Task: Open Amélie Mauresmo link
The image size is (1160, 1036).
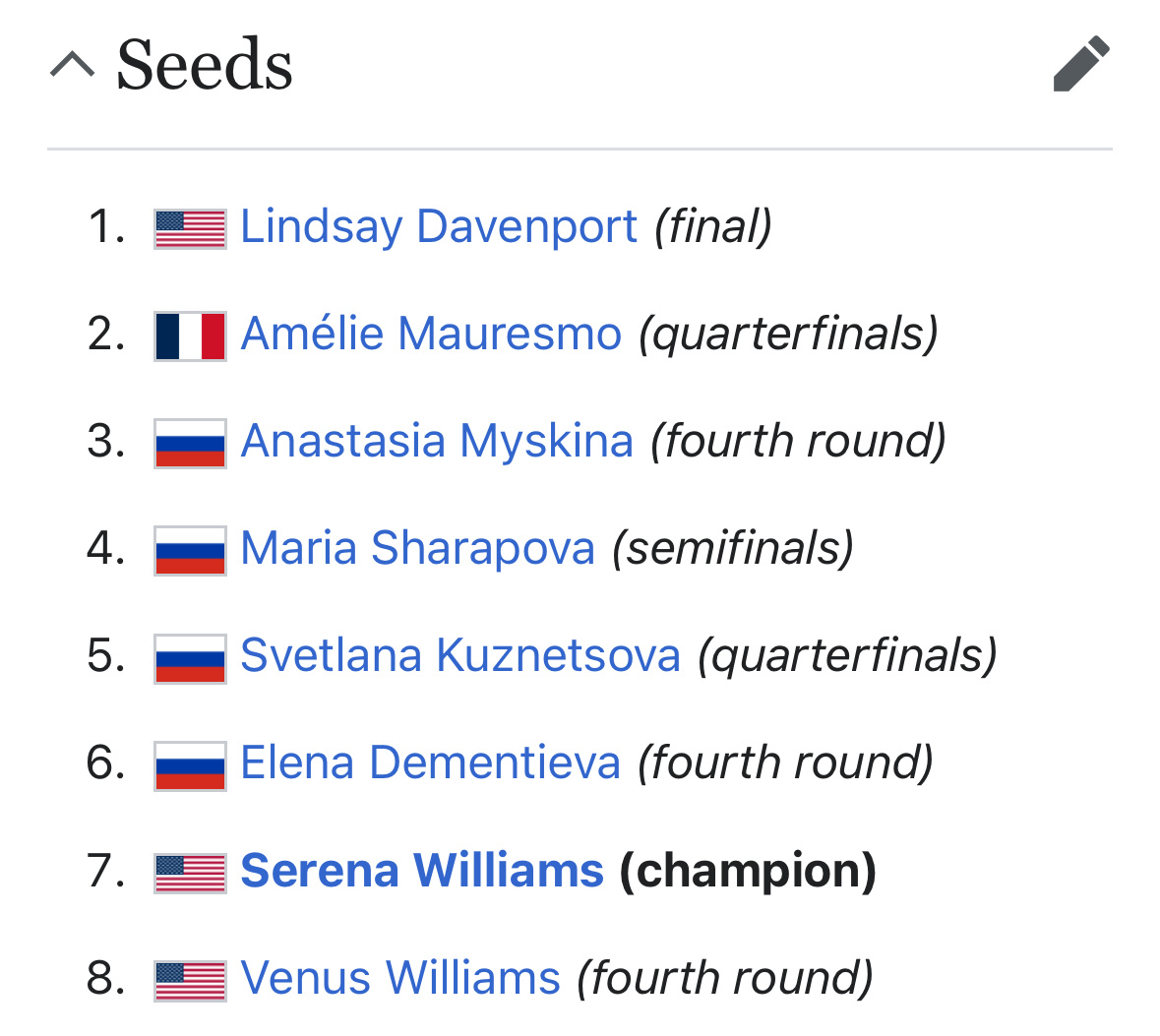Action: point(431,333)
